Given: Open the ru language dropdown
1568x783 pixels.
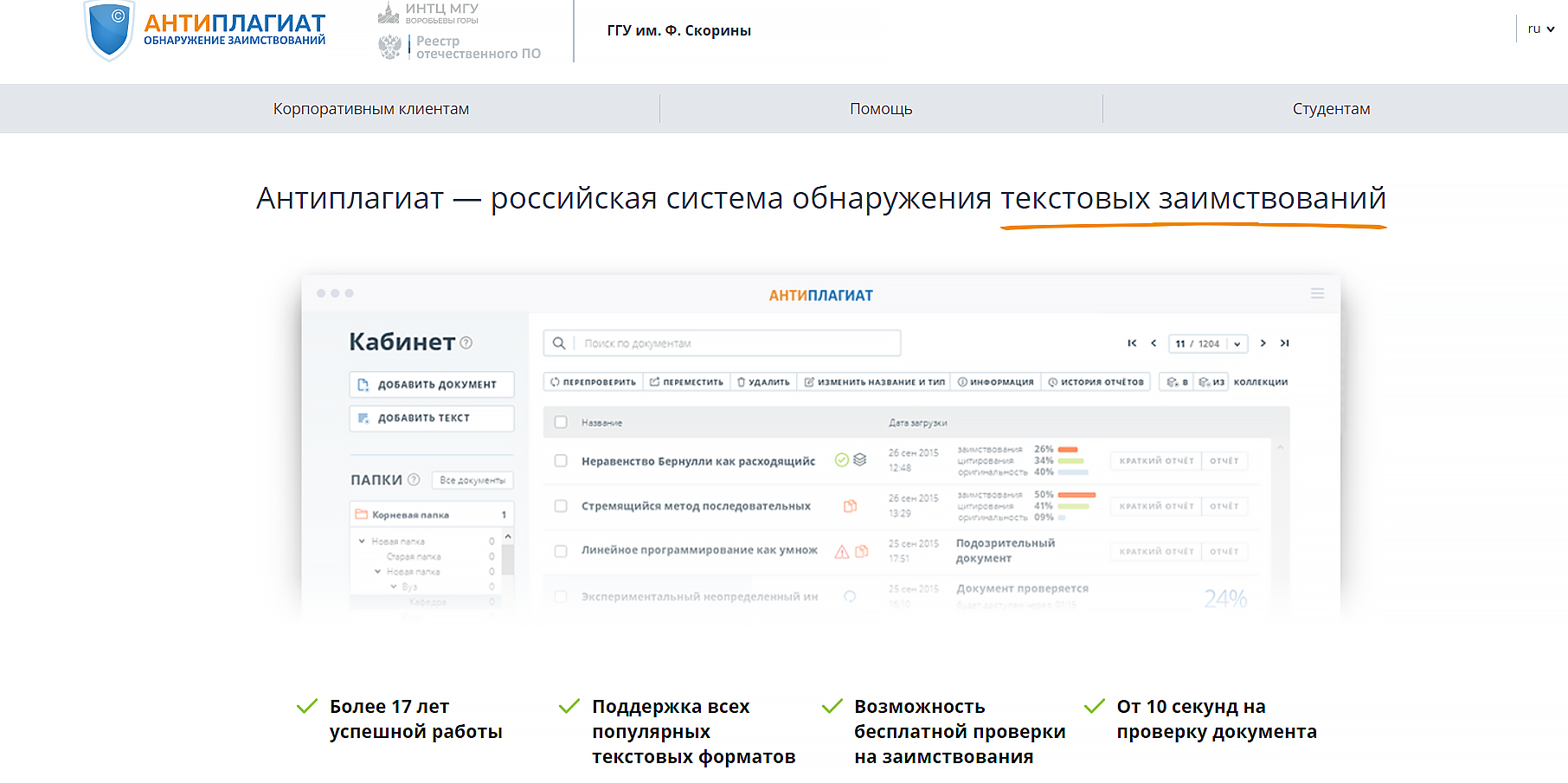Looking at the screenshot, I should [x=1541, y=29].
